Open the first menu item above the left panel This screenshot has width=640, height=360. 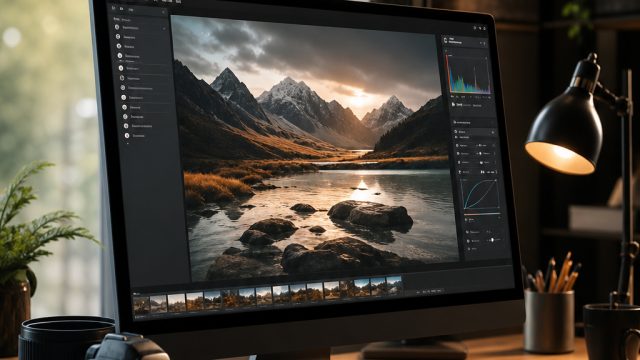coord(113,8)
